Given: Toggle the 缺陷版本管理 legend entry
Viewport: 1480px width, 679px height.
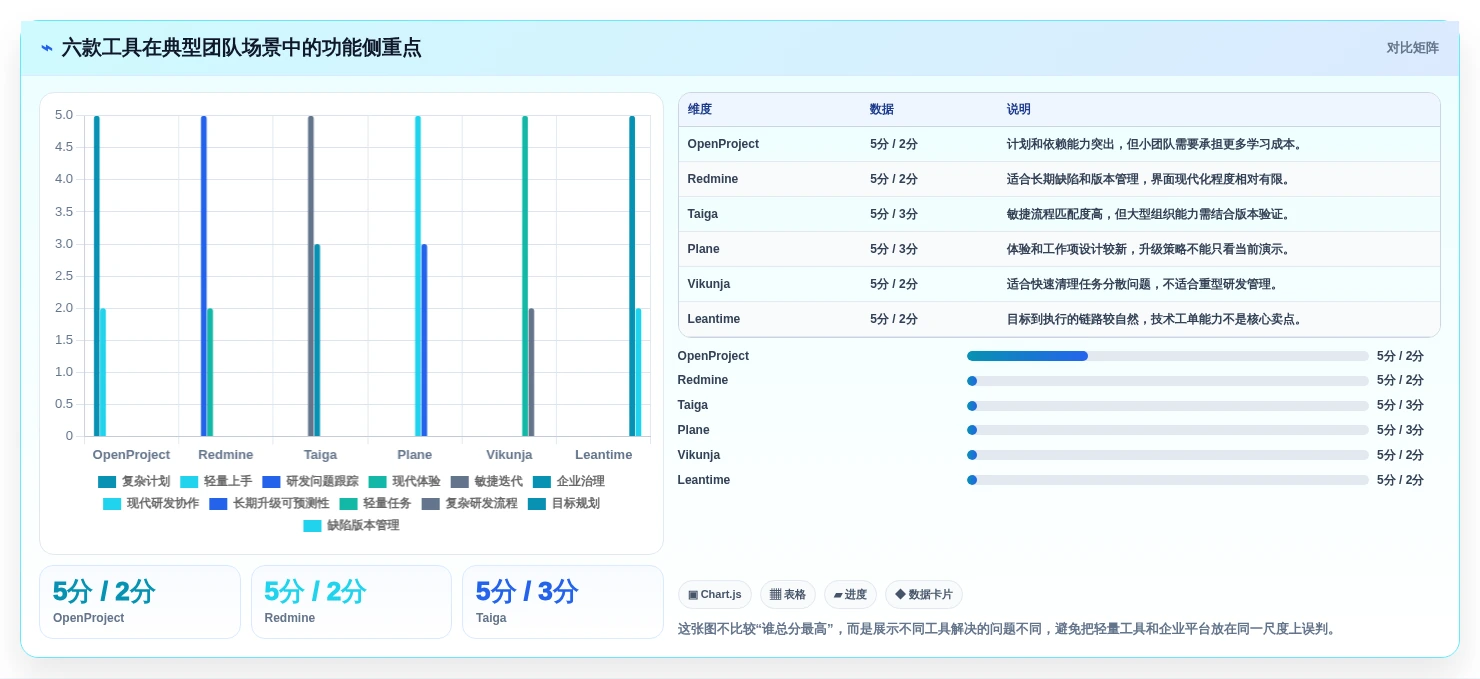Looking at the screenshot, I should 351,525.
